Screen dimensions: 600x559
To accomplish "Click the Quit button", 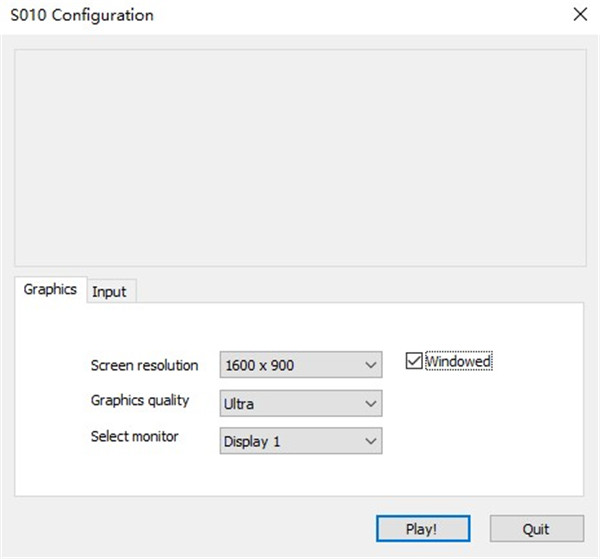I will pyautogui.click(x=536, y=527).
